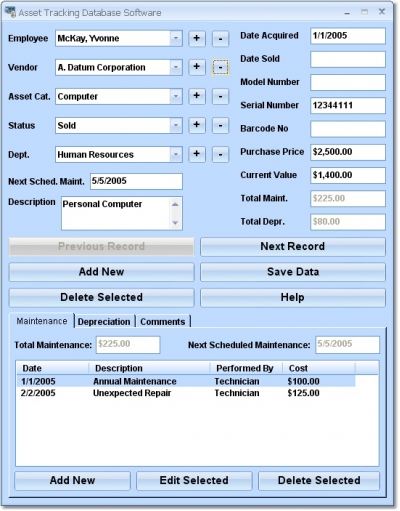Click Delete Selected record button above tabs
This screenshot has width=400, height=511.
(x=101, y=298)
